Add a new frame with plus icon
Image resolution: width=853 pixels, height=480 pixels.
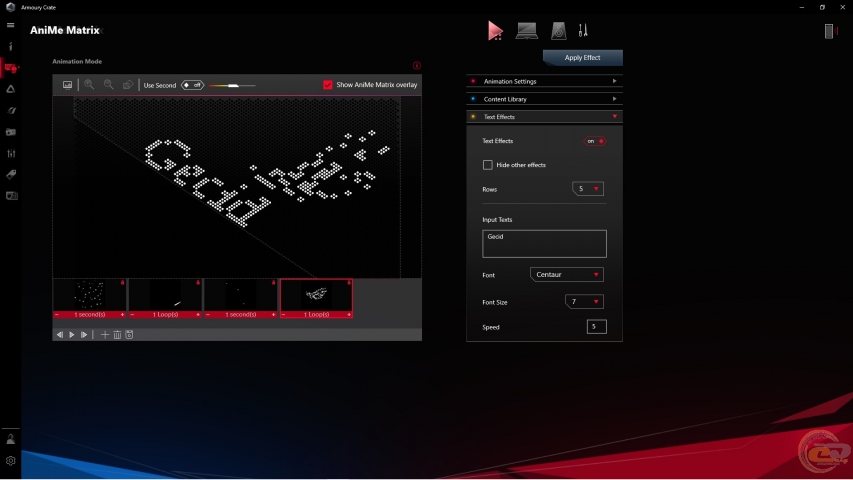pyautogui.click(x=104, y=335)
